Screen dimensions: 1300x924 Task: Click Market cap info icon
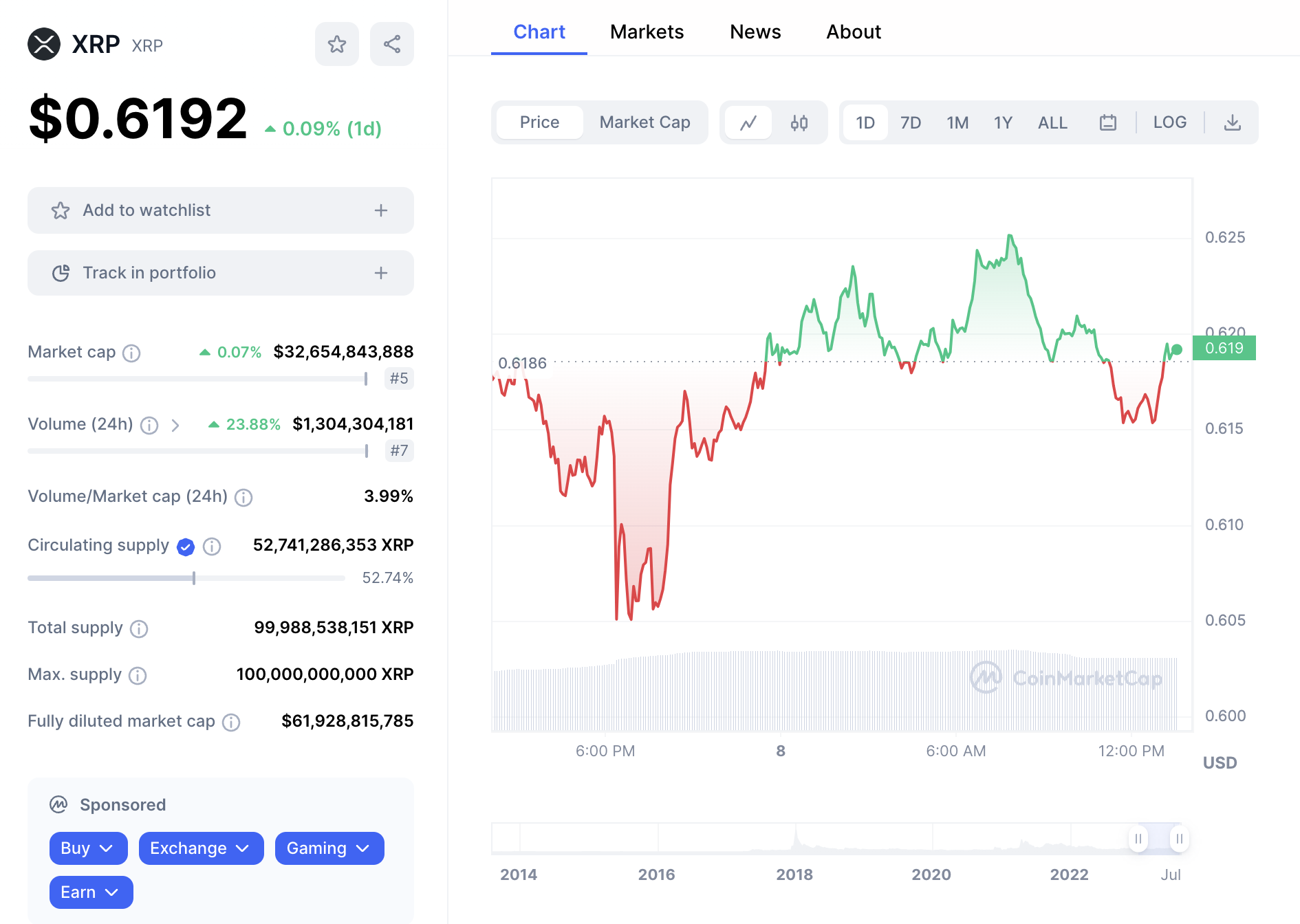click(131, 353)
